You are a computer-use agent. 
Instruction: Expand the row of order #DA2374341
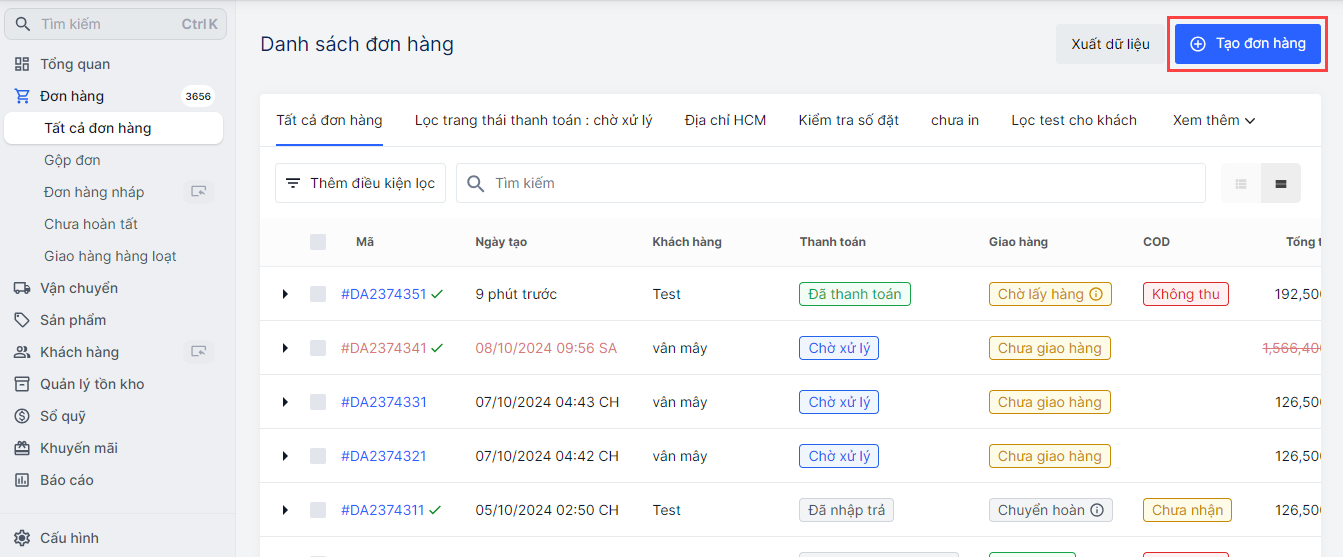coord(285,348)
